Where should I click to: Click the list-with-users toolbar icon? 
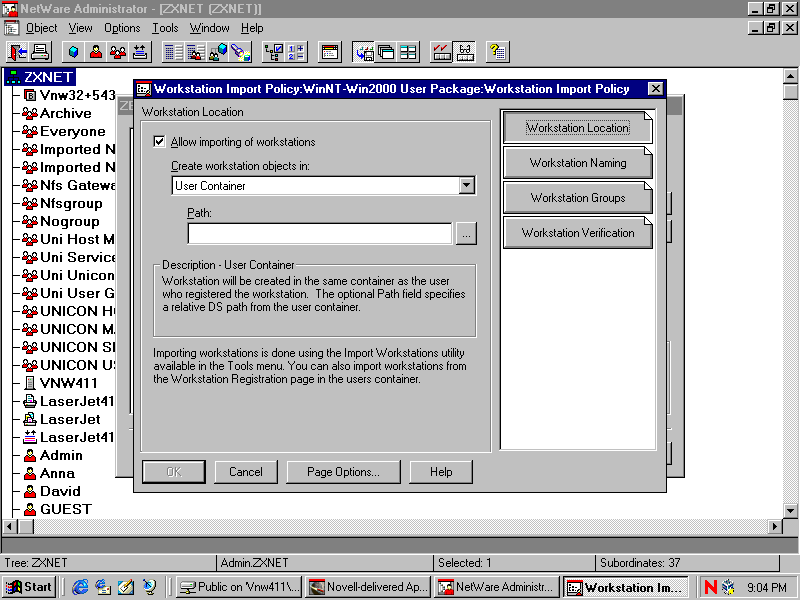pyautogui.click(x=195, y=52)
